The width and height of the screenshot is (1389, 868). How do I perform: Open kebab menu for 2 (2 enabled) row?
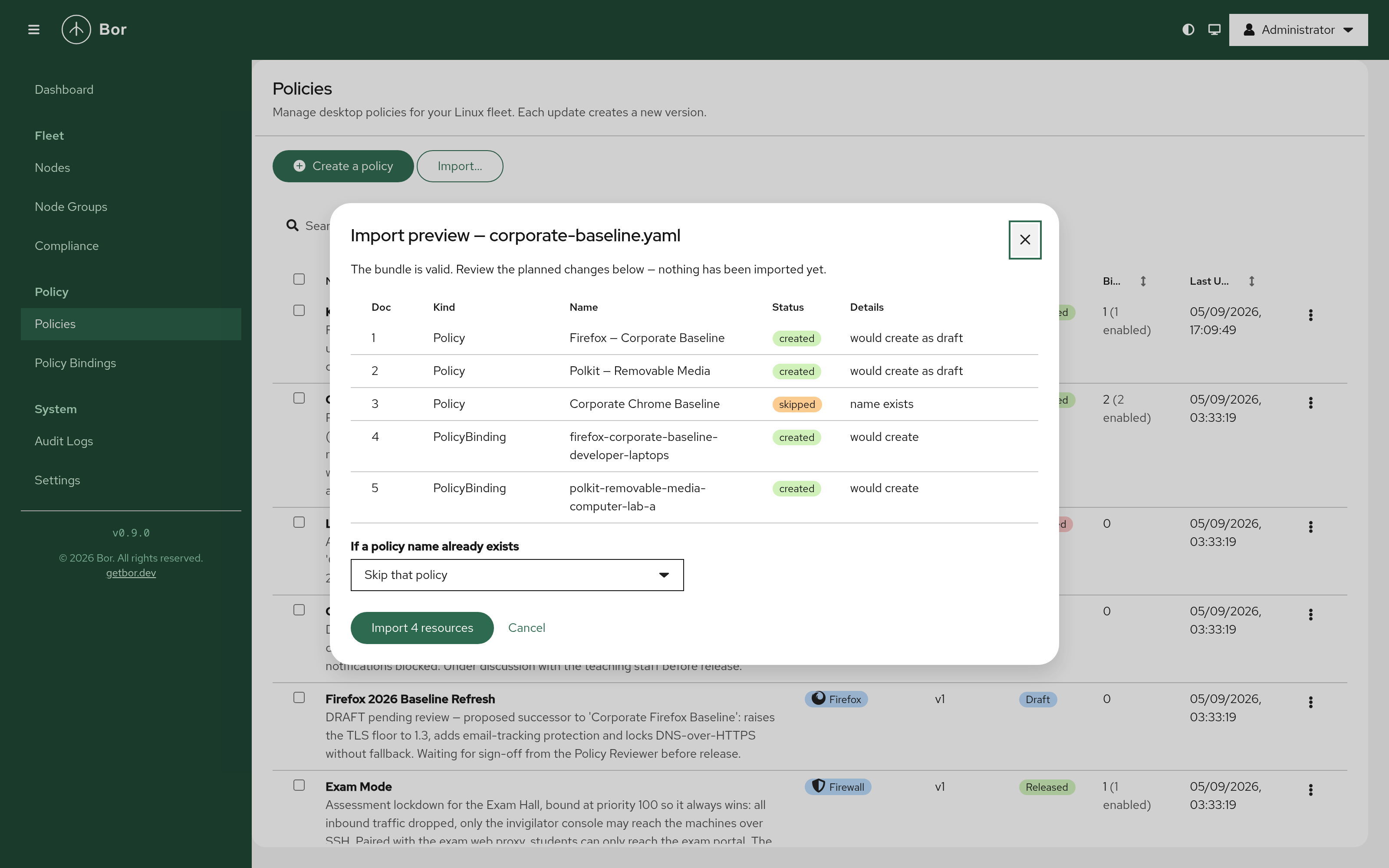pos(1310,403)
